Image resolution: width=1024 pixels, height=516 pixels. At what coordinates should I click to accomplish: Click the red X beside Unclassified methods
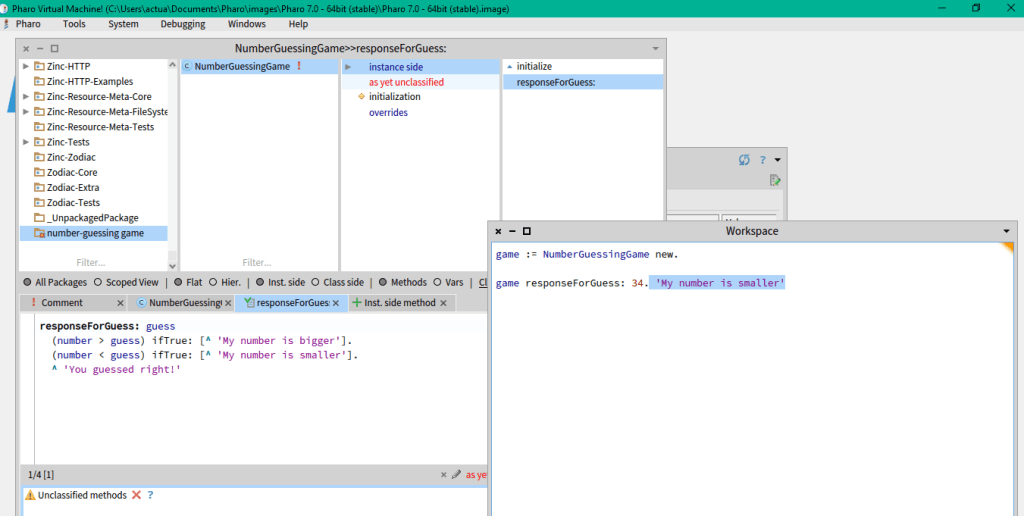click(x=136, y=495)
